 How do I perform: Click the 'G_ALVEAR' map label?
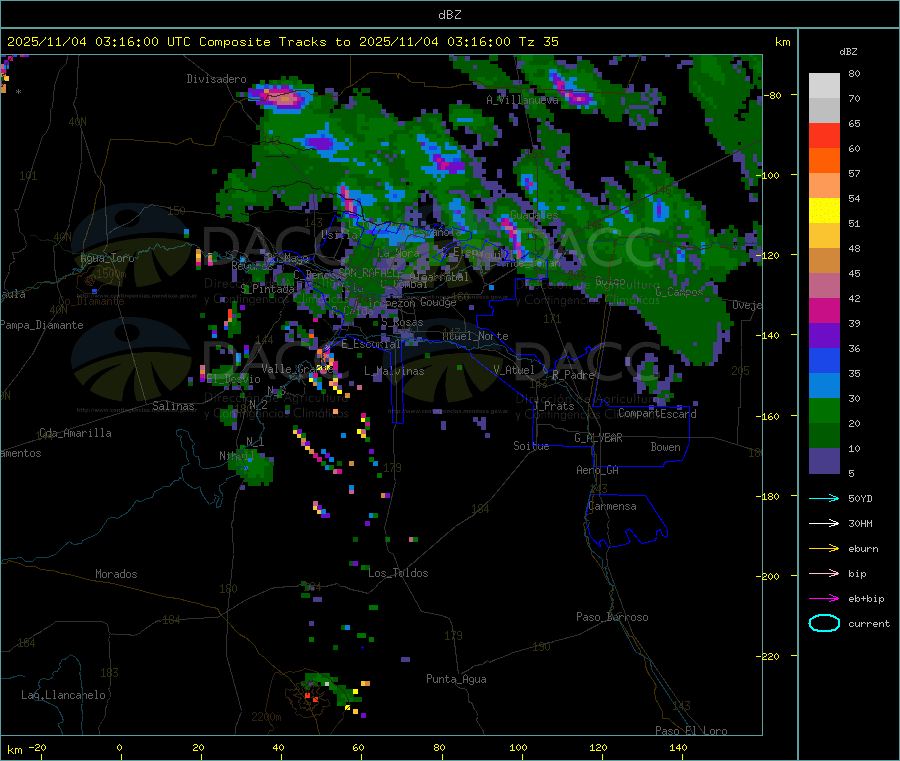pyautogui.click(x=598, y=438)
